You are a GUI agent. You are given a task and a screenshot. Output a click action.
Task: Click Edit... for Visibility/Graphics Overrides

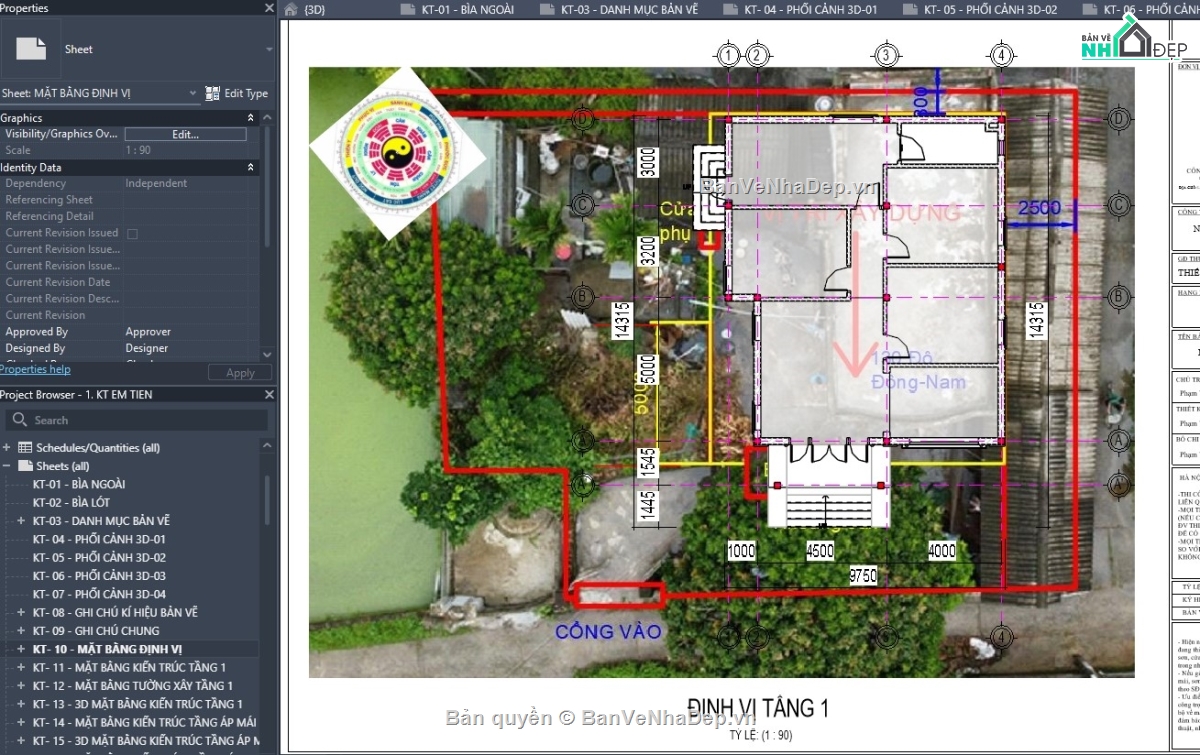[x=185, y=134]
